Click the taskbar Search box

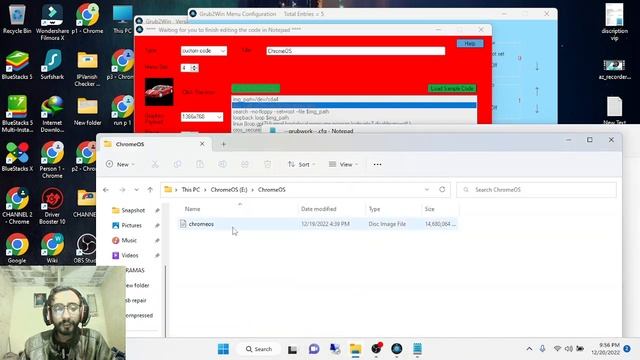[259, 349]
